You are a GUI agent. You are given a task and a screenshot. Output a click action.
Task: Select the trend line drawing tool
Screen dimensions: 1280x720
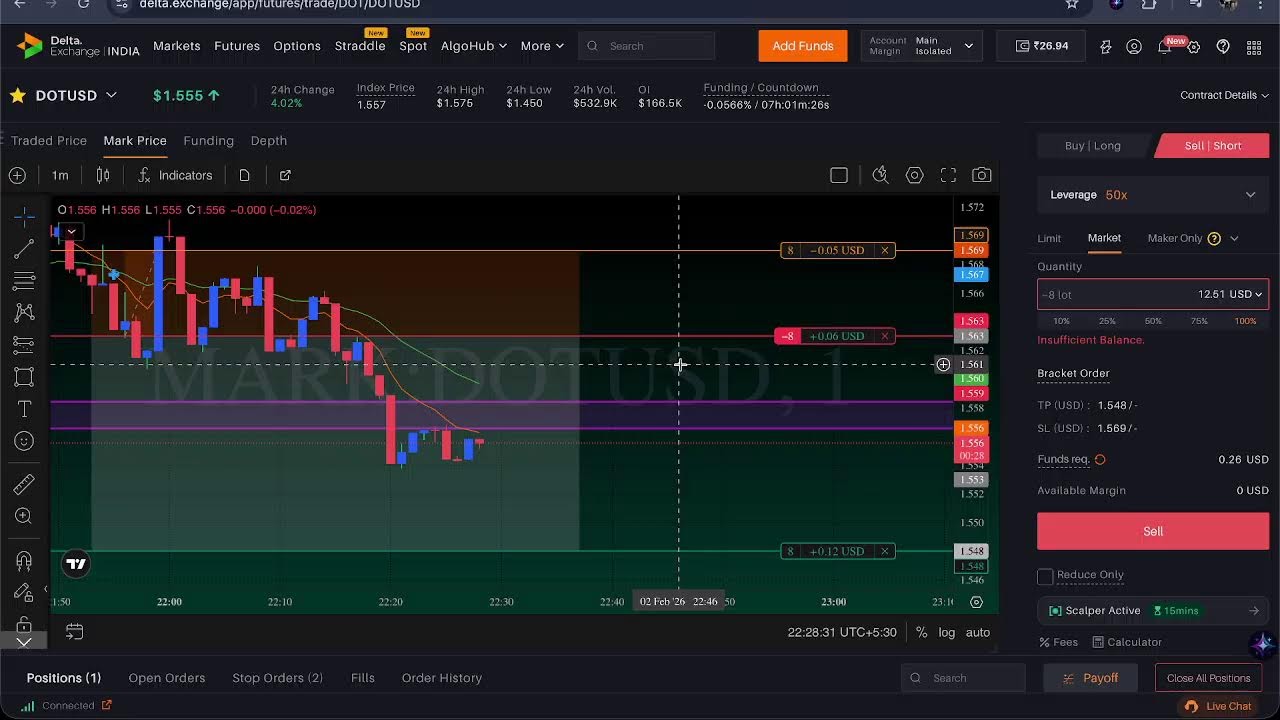click(24, 248)
